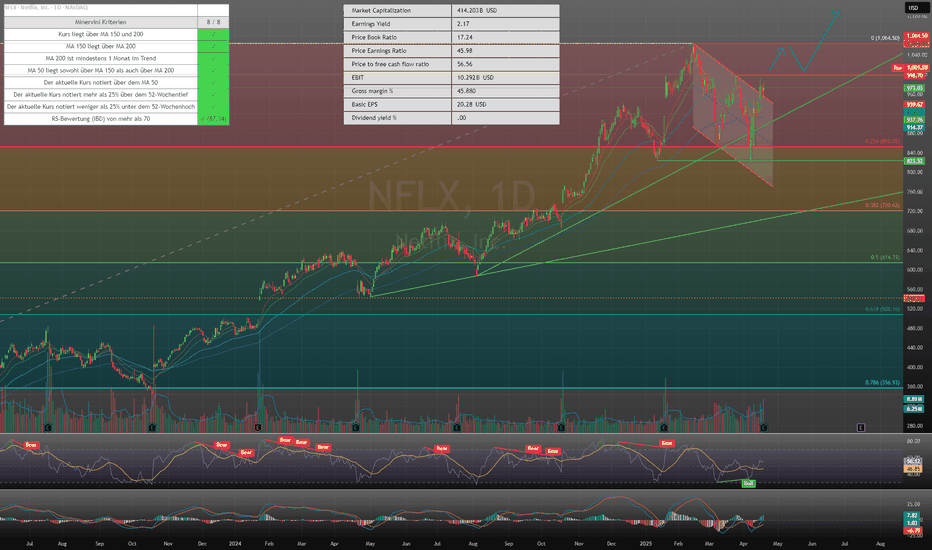
Task: Click the NFLX symbol title at top left
Action: (45, 7)
